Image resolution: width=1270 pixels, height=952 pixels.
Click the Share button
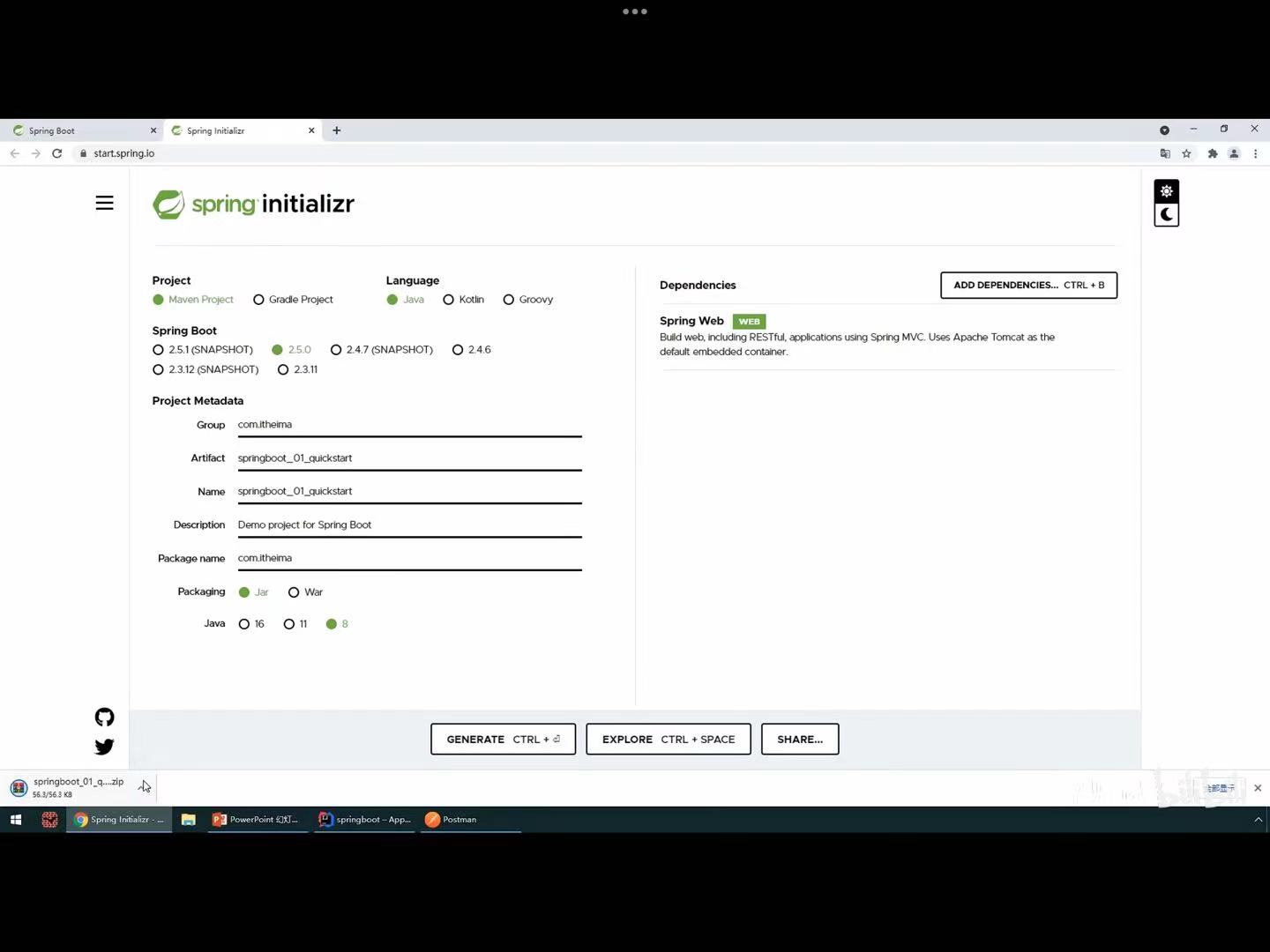coord(800,740)
